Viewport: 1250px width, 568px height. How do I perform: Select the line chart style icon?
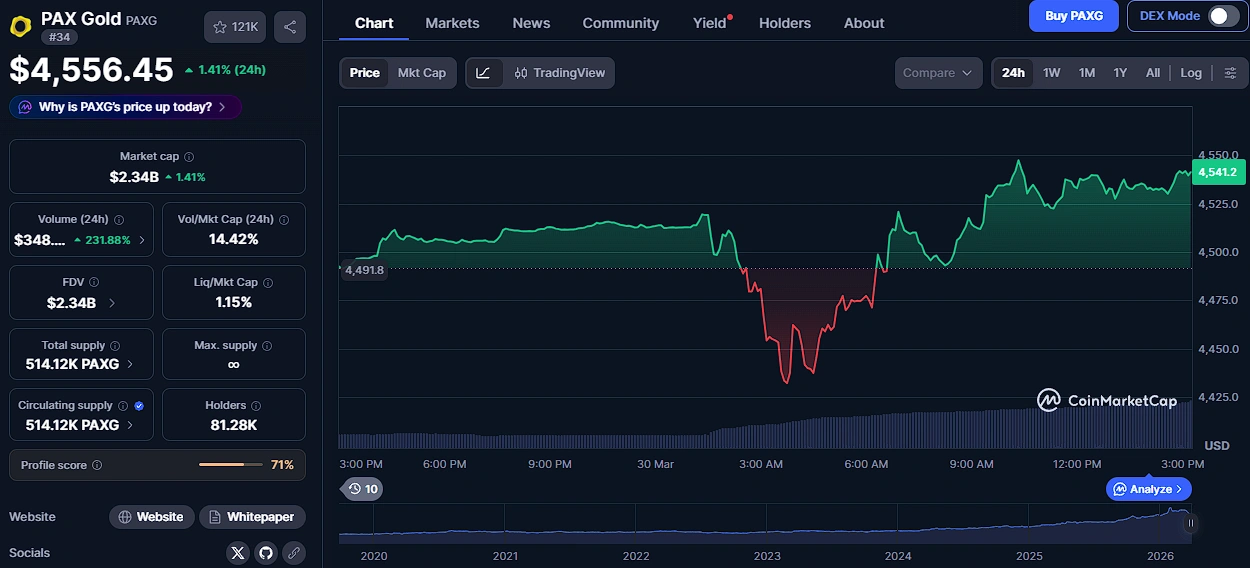[x=484, y=73]
